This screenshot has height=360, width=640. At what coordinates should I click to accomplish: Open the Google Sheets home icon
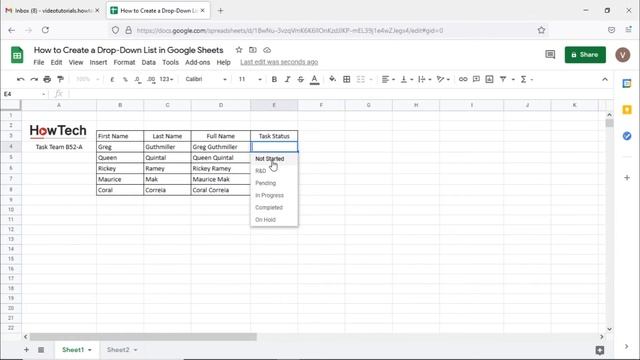pyautogui.click(x=17, y=55)
